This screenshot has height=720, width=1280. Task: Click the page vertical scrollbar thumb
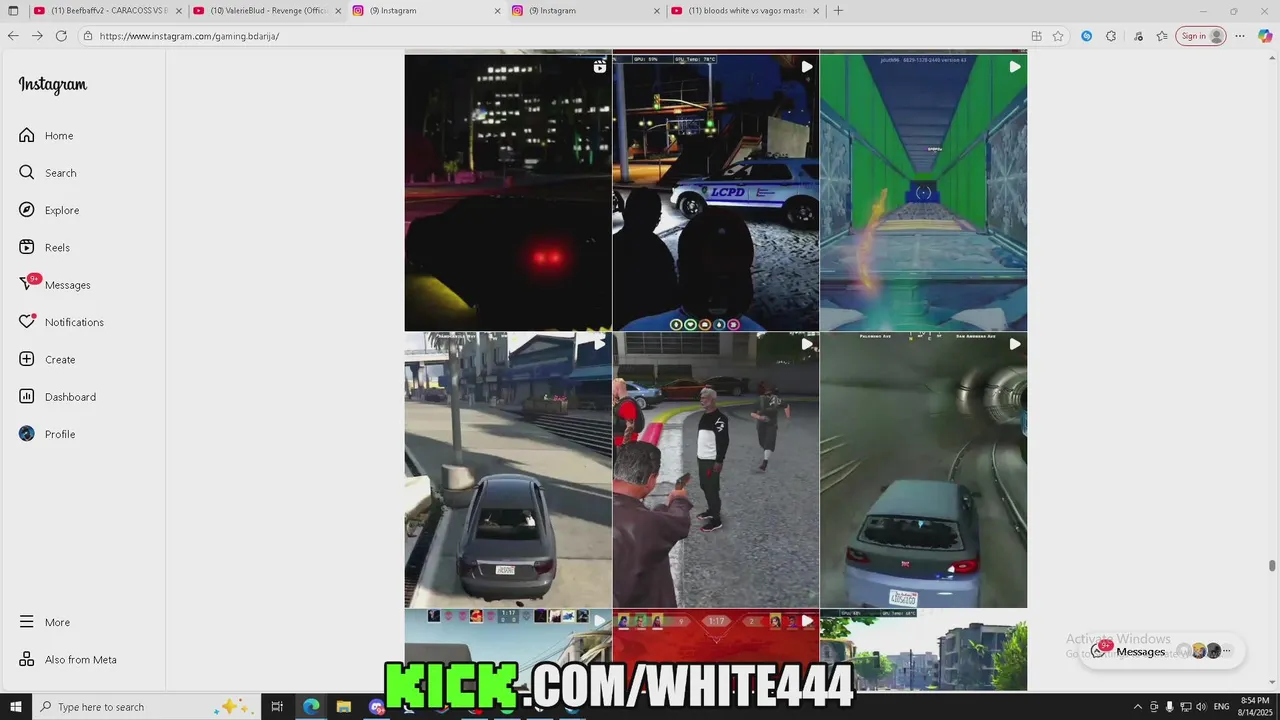coord(1272,566)
